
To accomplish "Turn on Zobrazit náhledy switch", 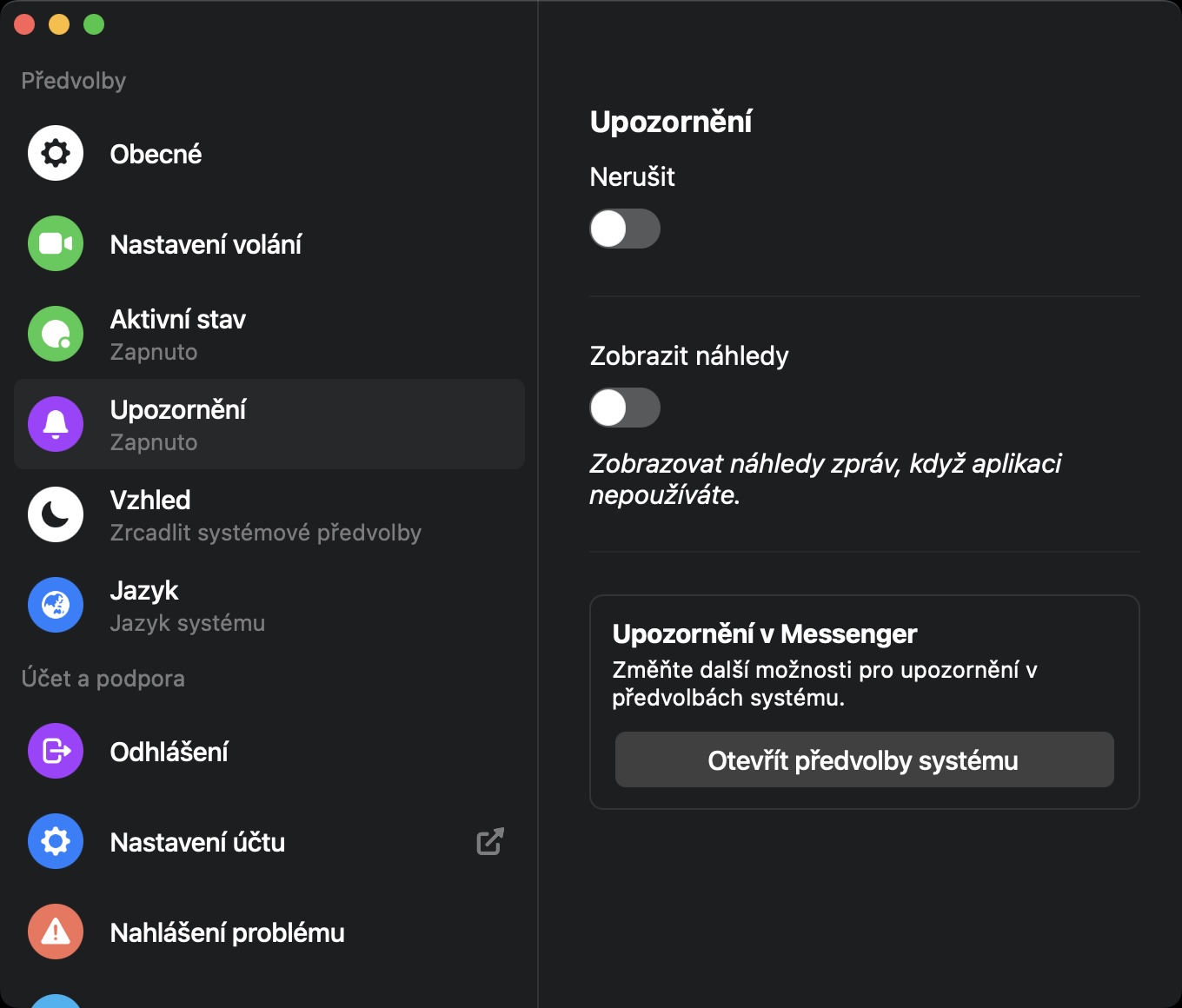I will (625, 408).
